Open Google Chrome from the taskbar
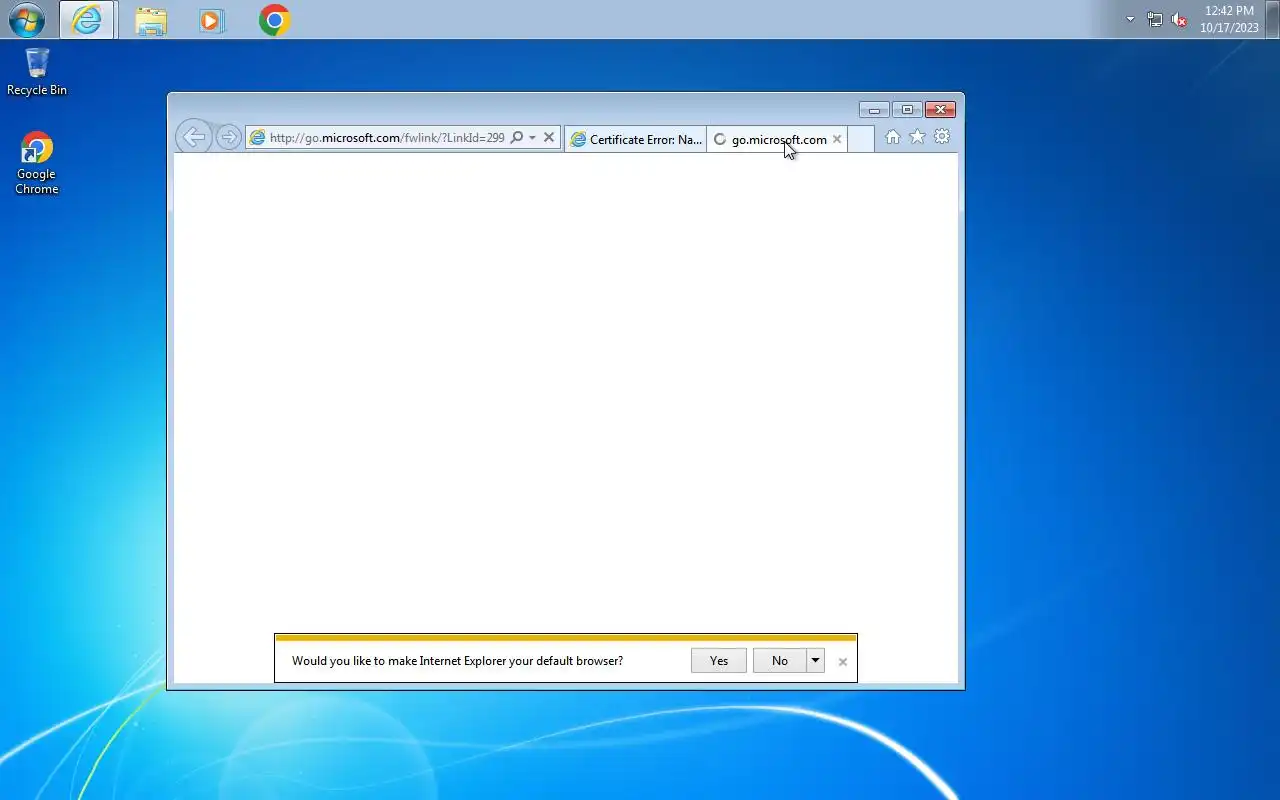The height and width of the screenshot is (800, 1280). point(274,20)
